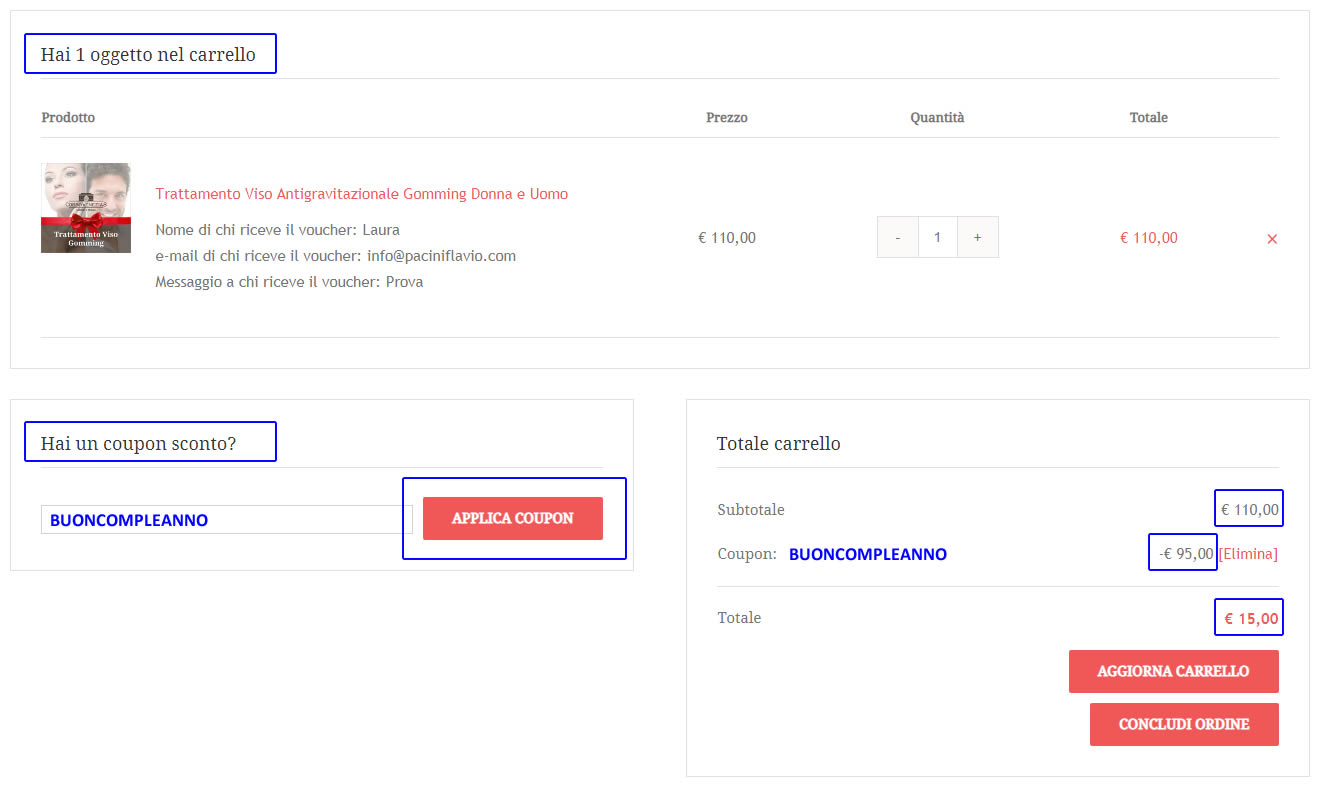1320x788 pixels.
Task: Click the Subtotale amount of 110 euro
Action: click(x=1249, y=508)
